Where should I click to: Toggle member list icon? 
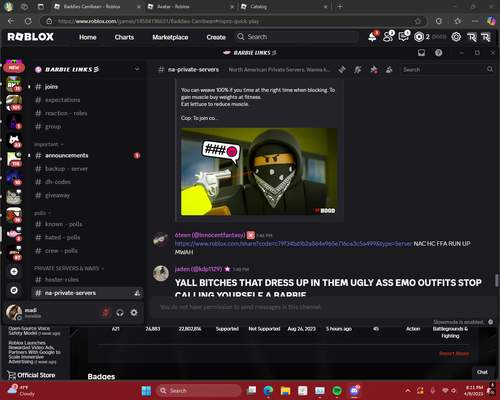pos(389,70)
